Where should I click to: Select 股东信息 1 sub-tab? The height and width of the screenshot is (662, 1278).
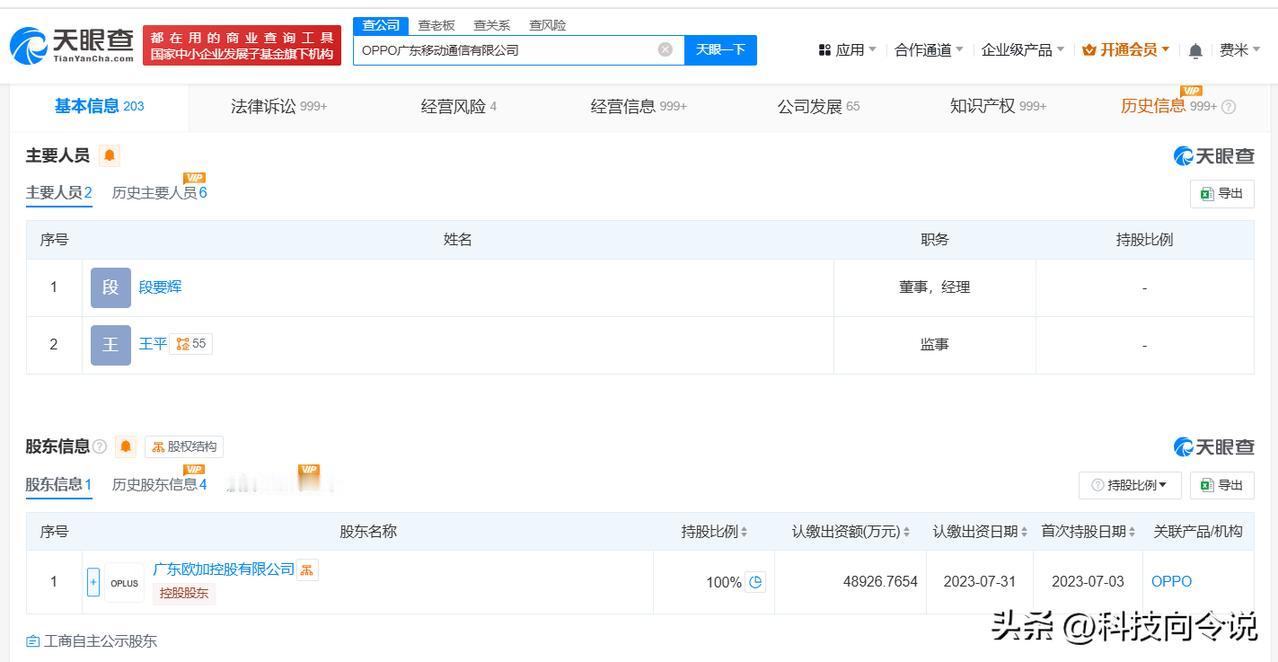point(59,485)
